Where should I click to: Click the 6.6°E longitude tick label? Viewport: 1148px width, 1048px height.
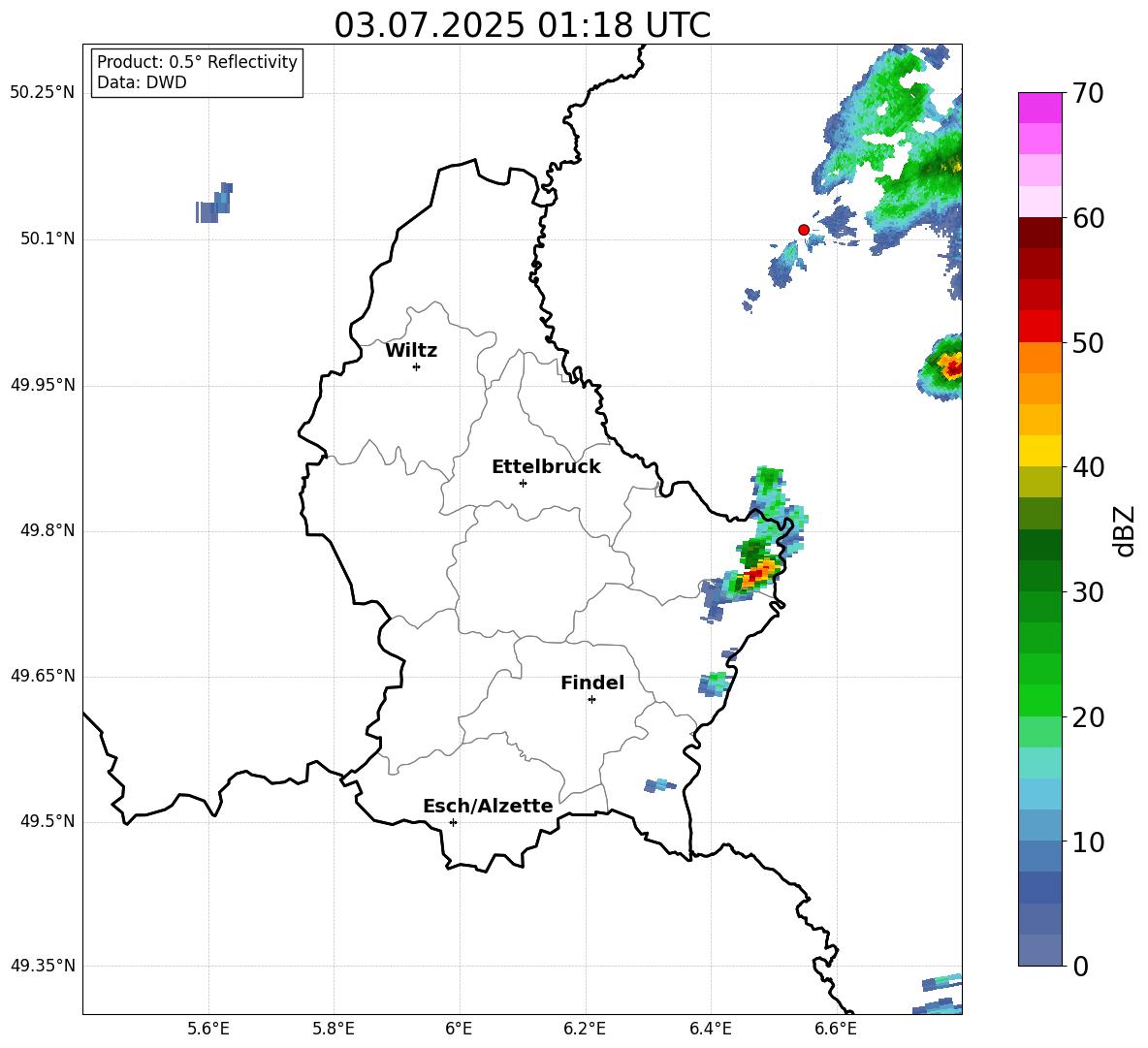coord(836,1029)
